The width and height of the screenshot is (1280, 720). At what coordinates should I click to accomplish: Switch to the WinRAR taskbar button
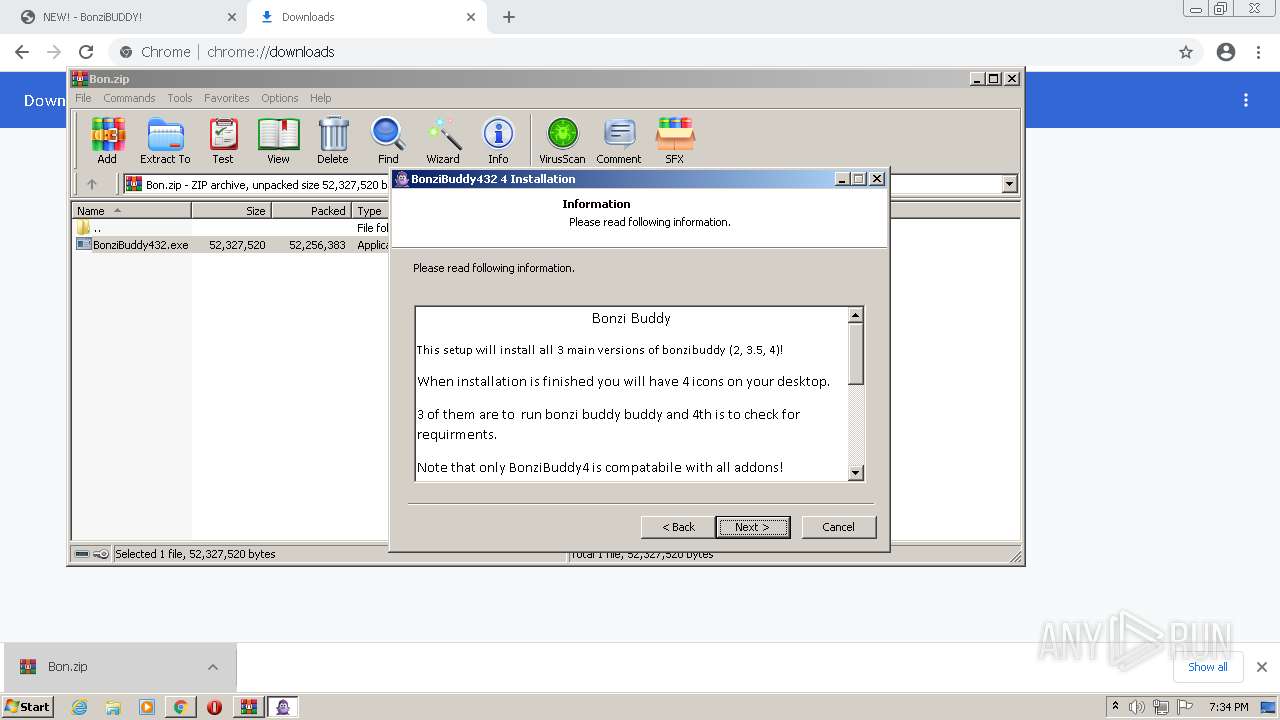point(249,707)
